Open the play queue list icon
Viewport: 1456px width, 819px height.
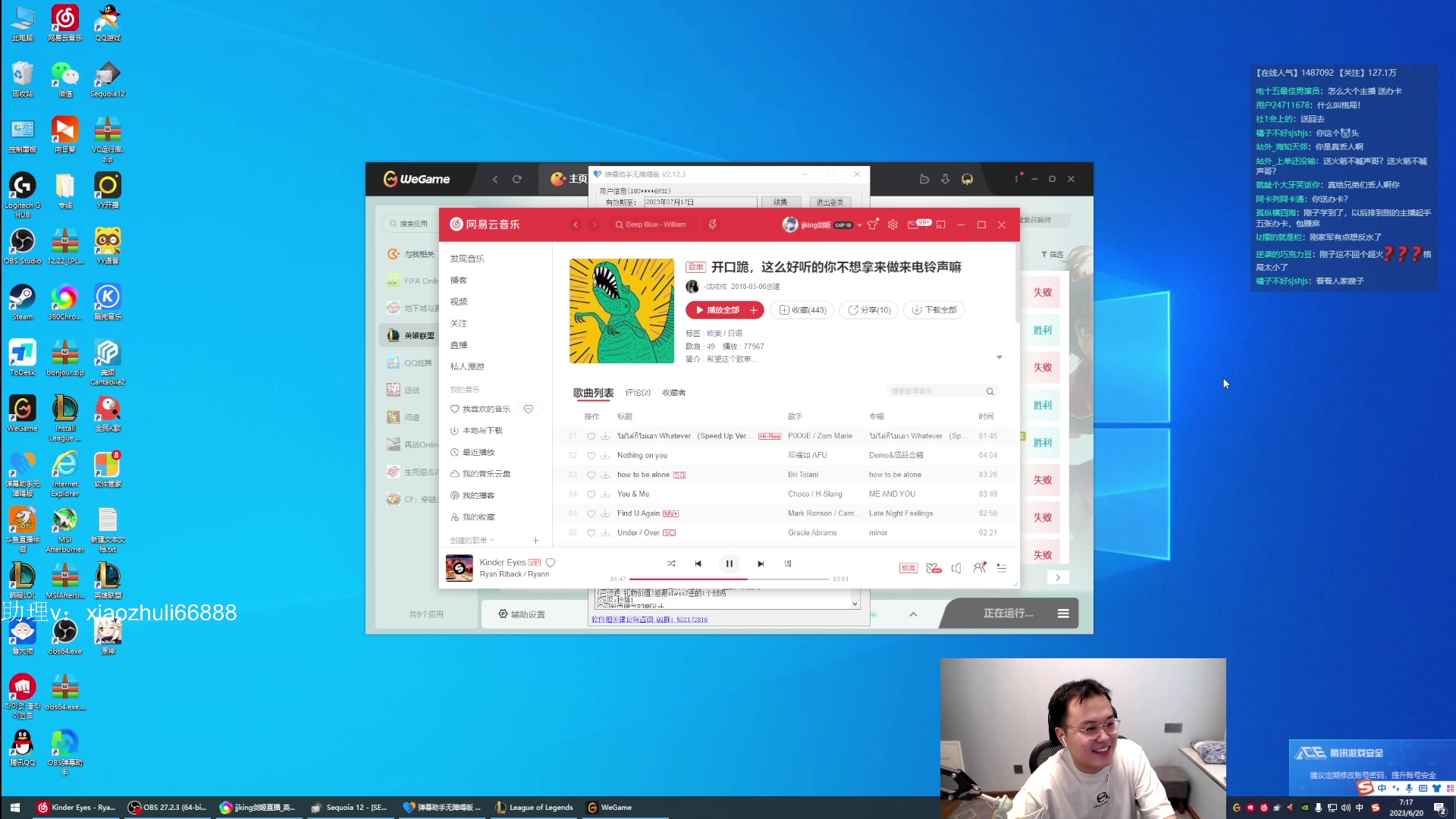point(1002,568)
